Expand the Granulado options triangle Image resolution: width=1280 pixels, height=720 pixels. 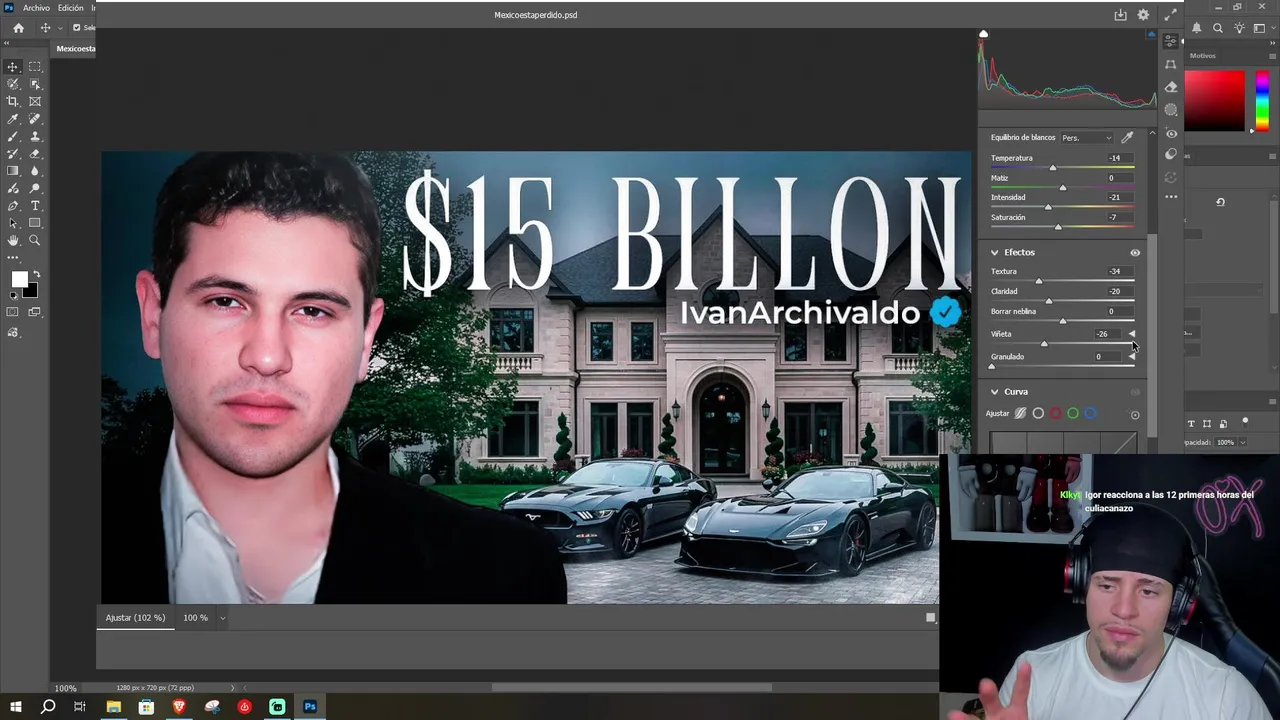1132,357
